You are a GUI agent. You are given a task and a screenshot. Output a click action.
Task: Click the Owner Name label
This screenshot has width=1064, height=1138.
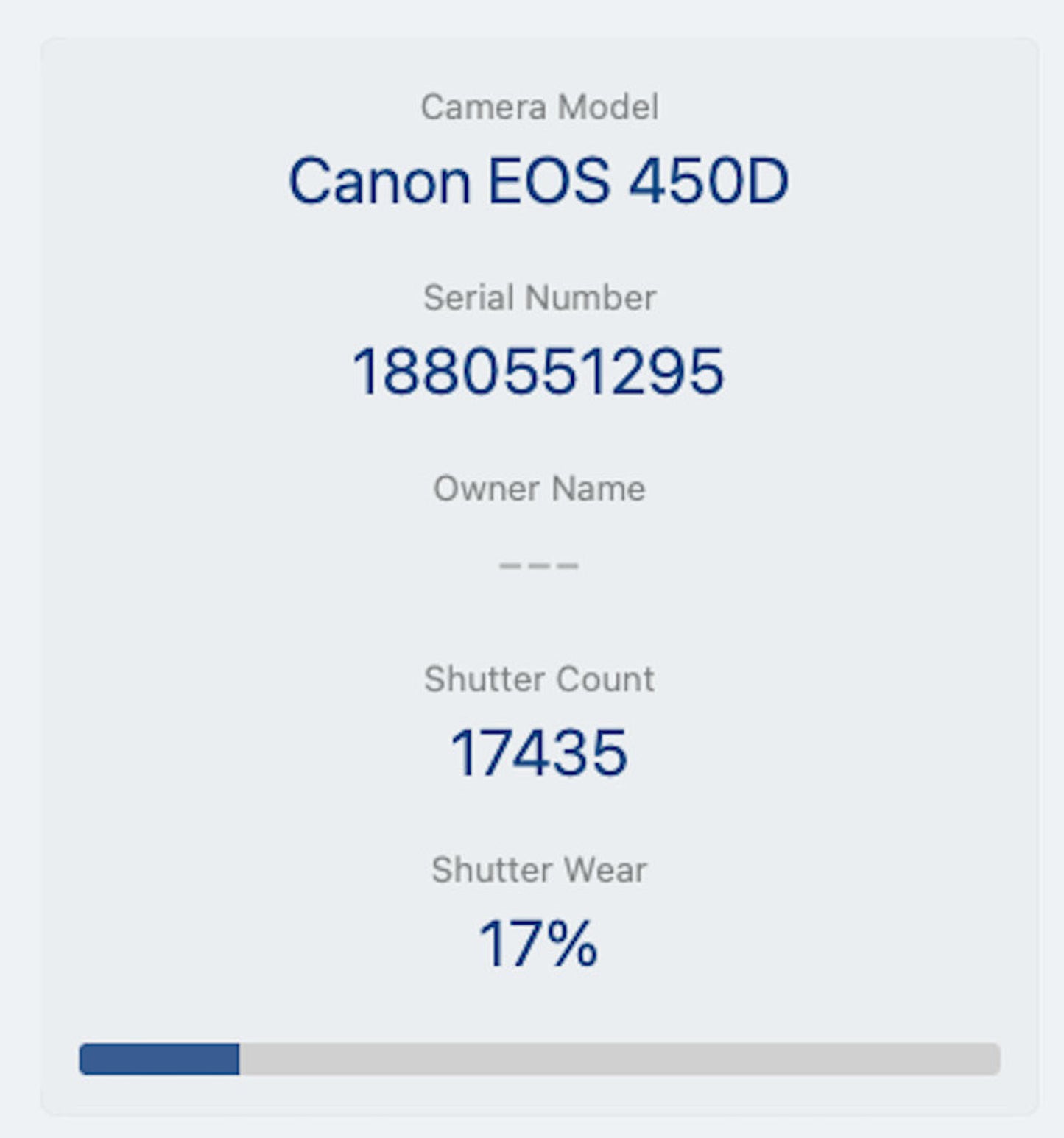pyautogui.click(x=539, y=489)
